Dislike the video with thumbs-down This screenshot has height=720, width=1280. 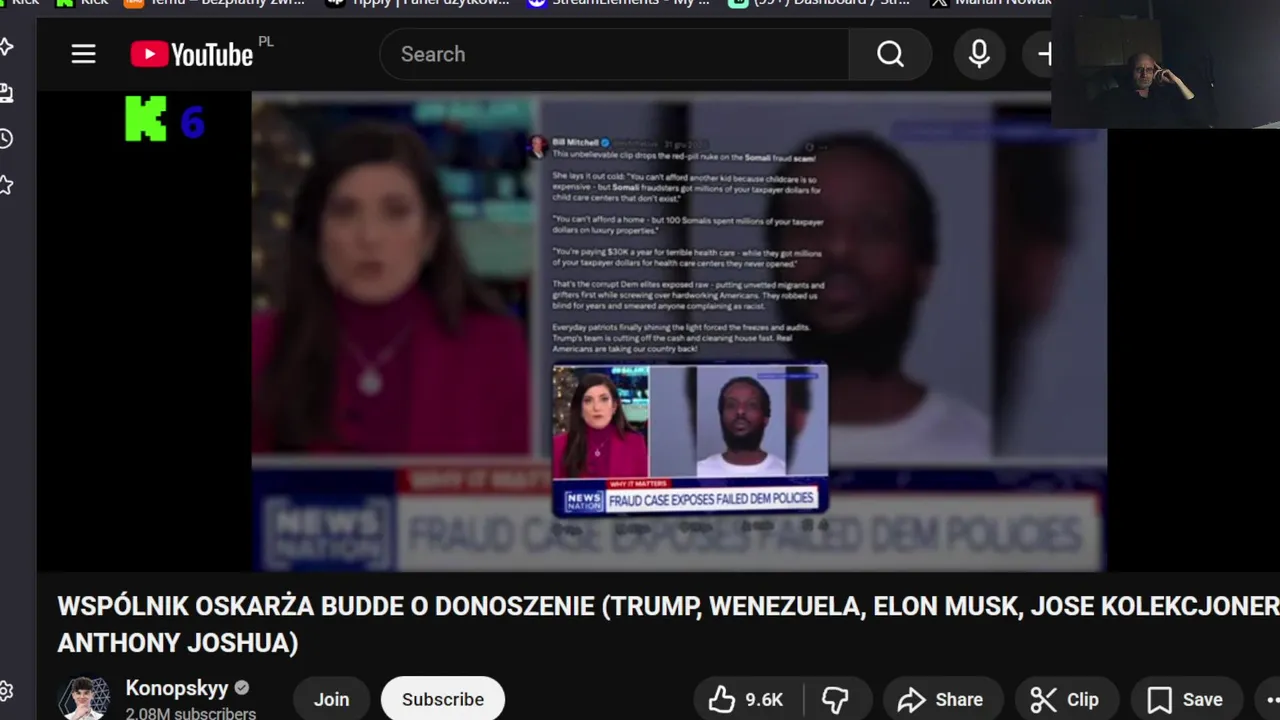[835, 699]
